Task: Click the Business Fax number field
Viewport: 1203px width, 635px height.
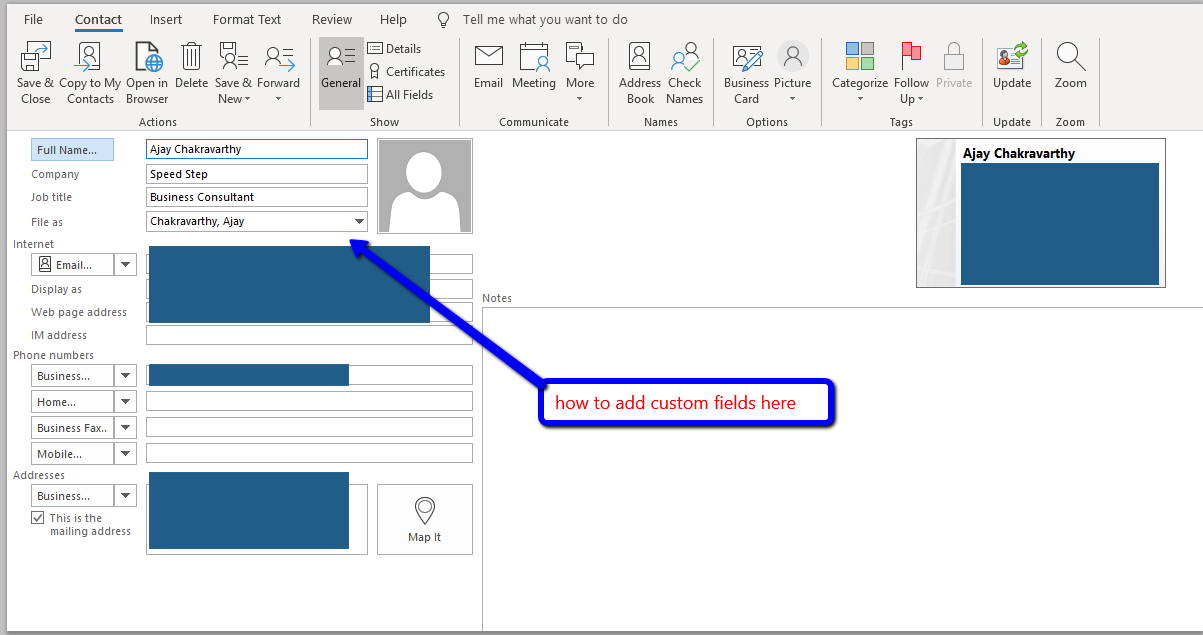Action: click(x=309, y=427)
